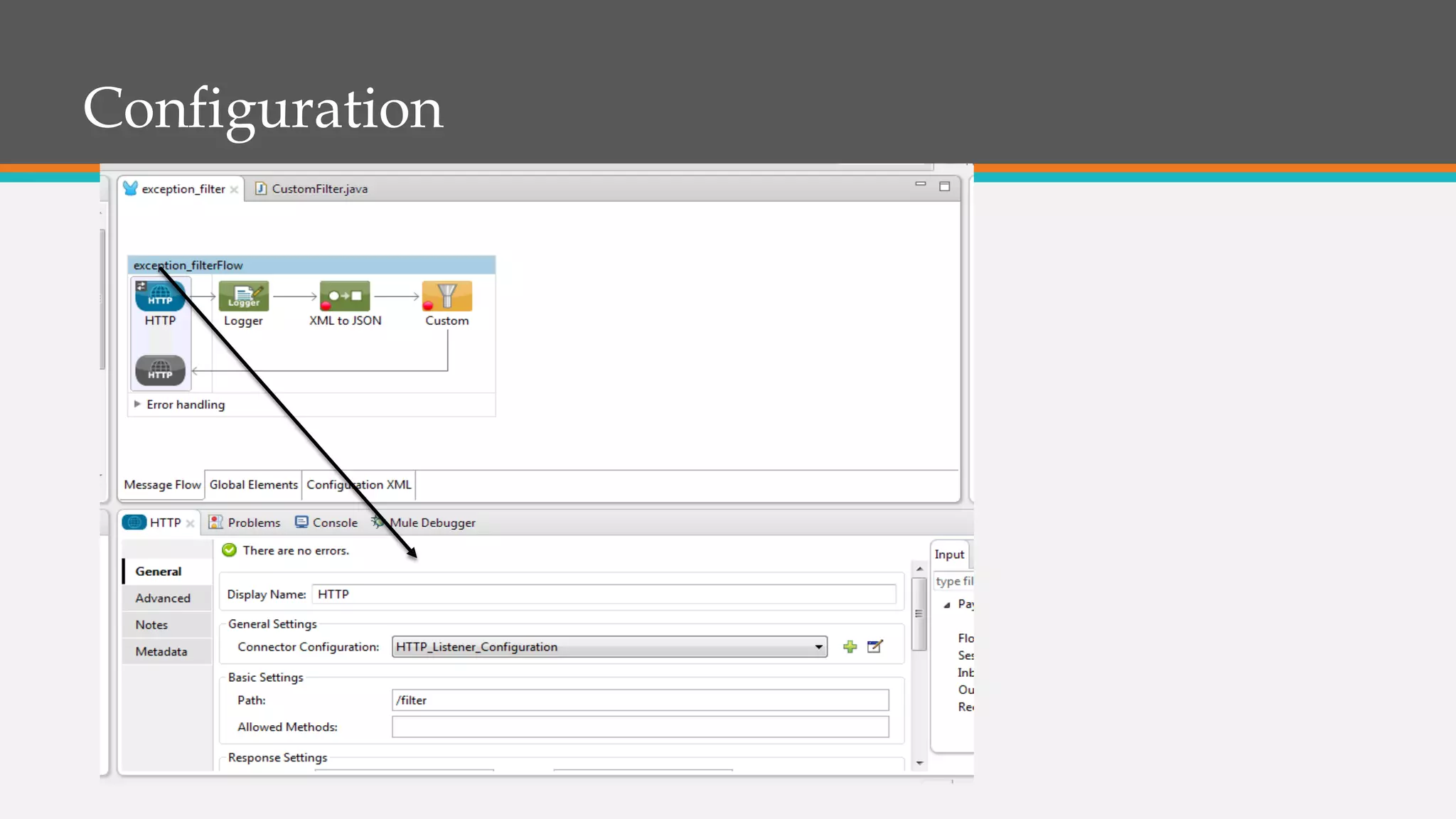Open the Metadata settings section

pos(161,652)
